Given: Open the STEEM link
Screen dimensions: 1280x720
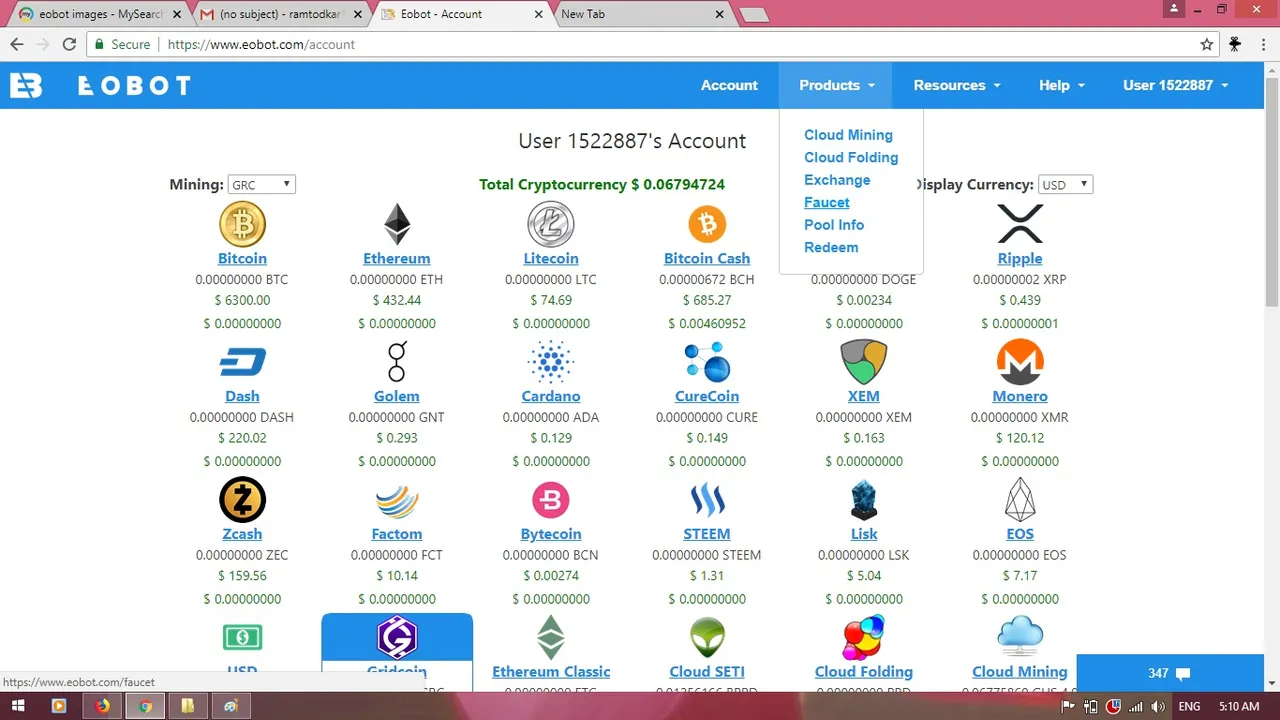Looking at the screenshot, I should coord(707,534).
